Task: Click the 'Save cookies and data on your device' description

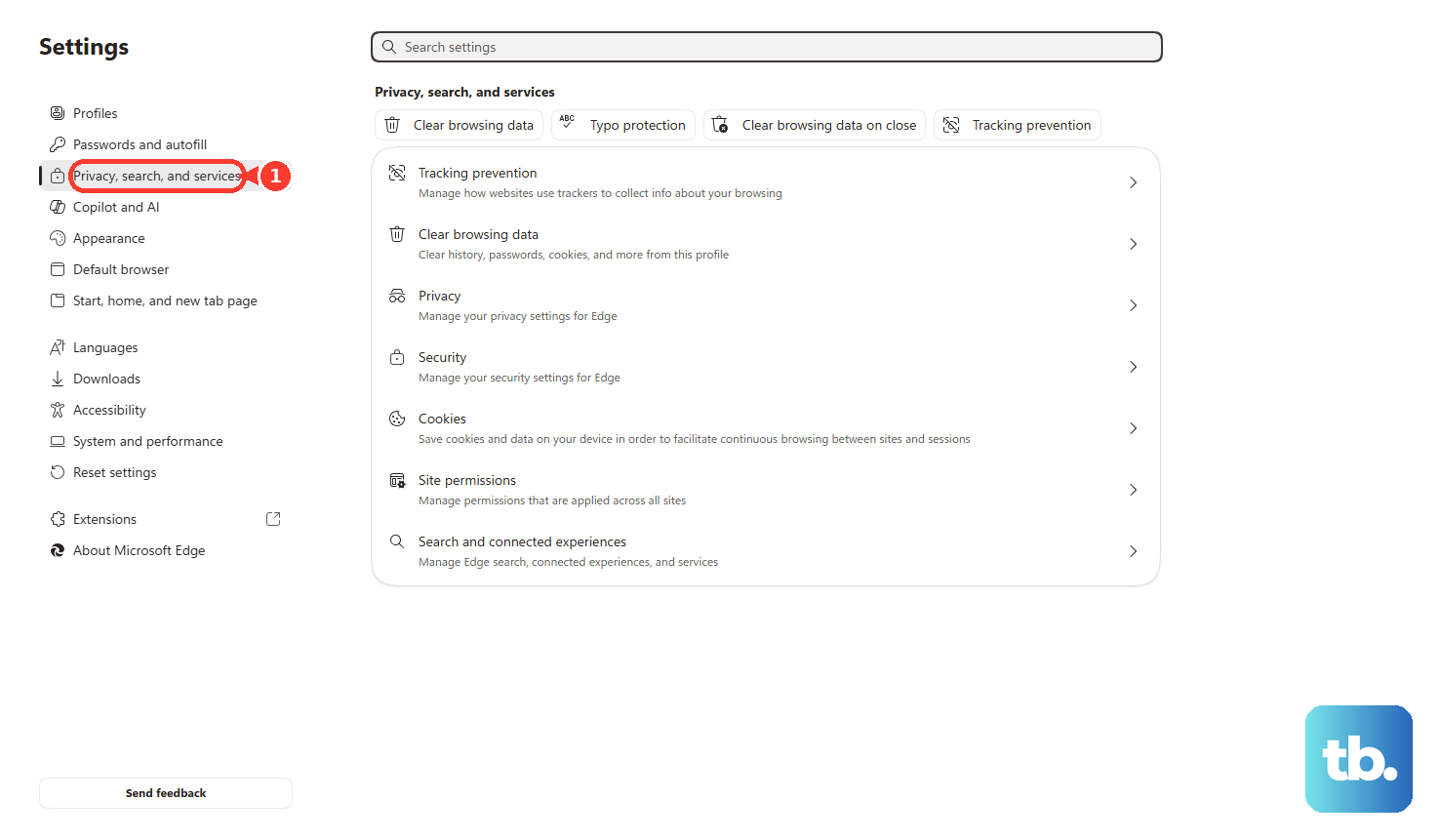Action: point(695,439)
